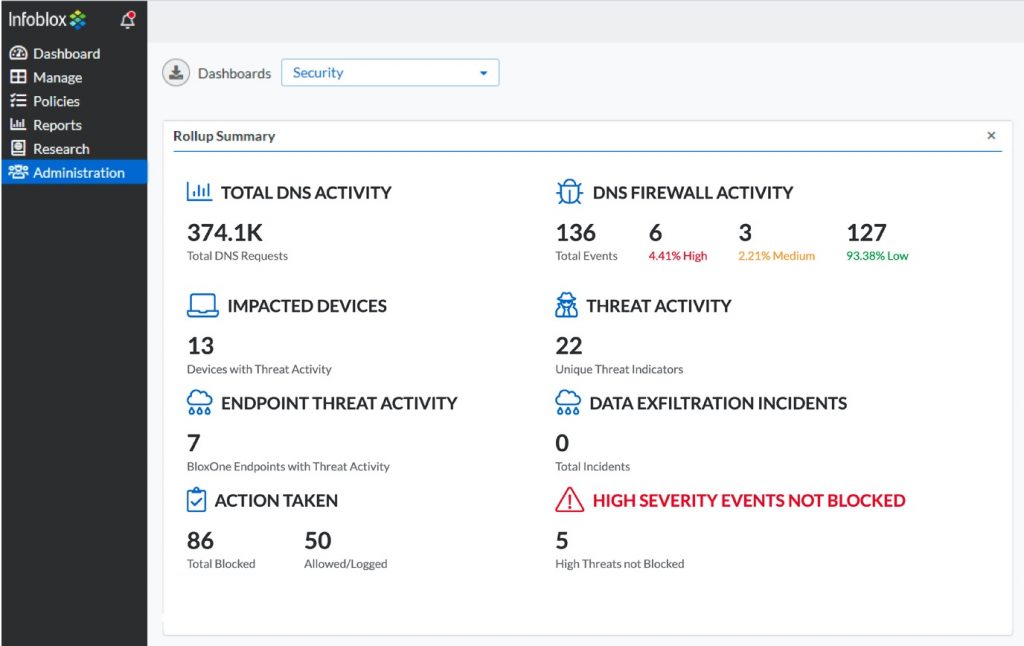
Task: Click the Data Exfiltration Incidents cloud icon
Action: (x=568, y=403)
